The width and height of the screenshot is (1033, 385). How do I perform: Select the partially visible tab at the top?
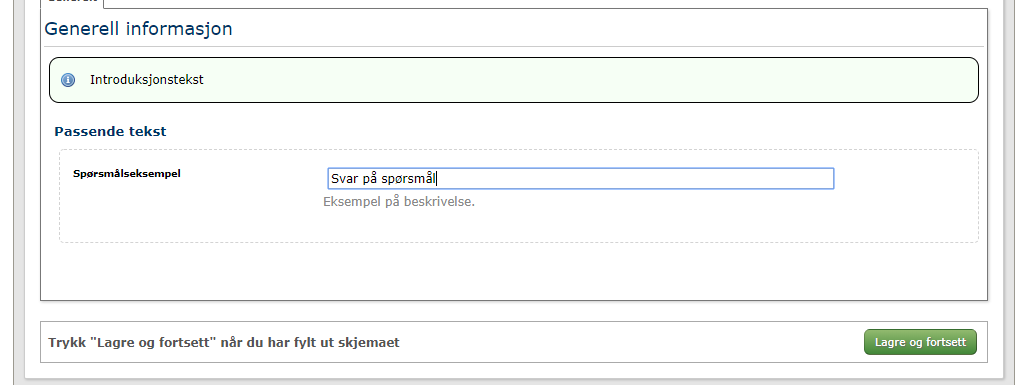click(72, 3)
